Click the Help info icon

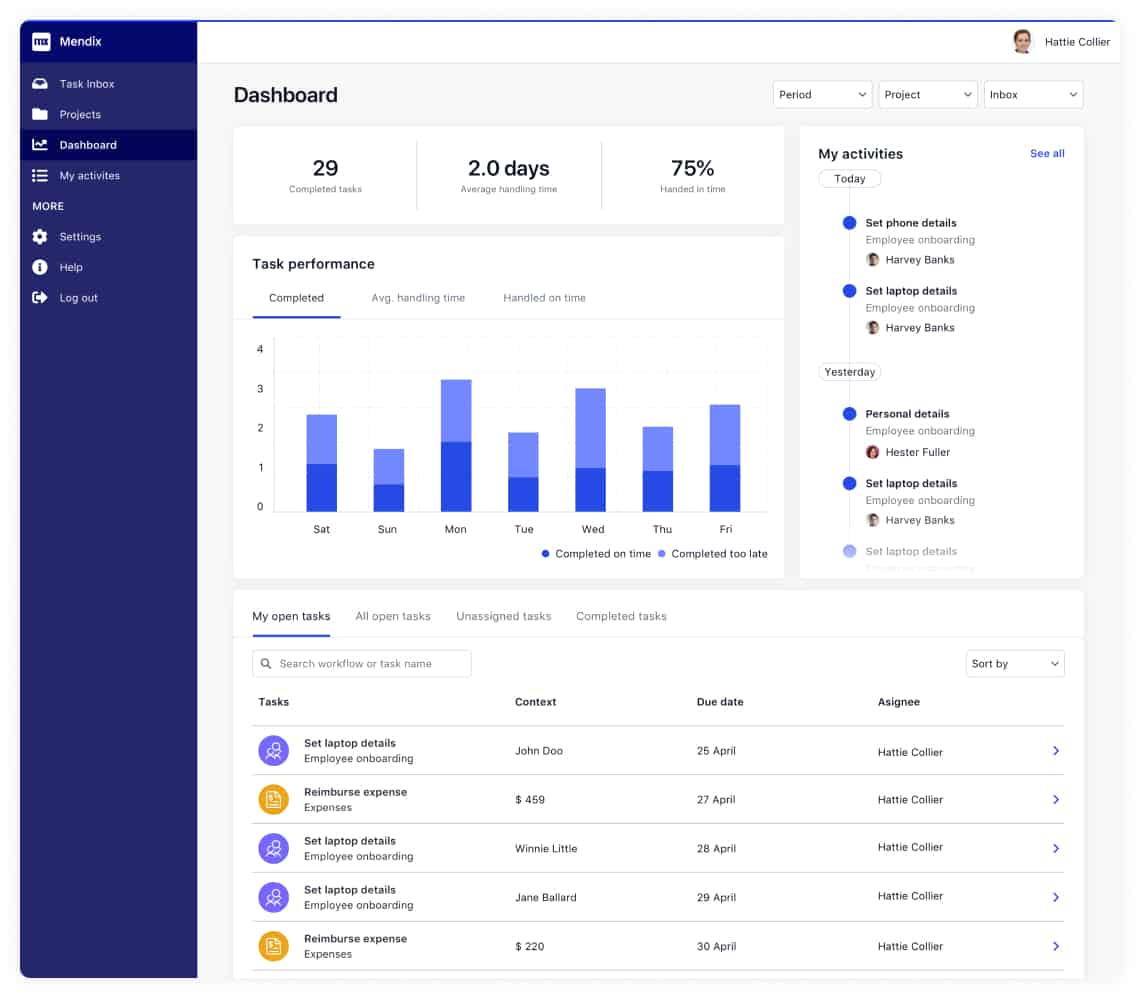[40, 267]
